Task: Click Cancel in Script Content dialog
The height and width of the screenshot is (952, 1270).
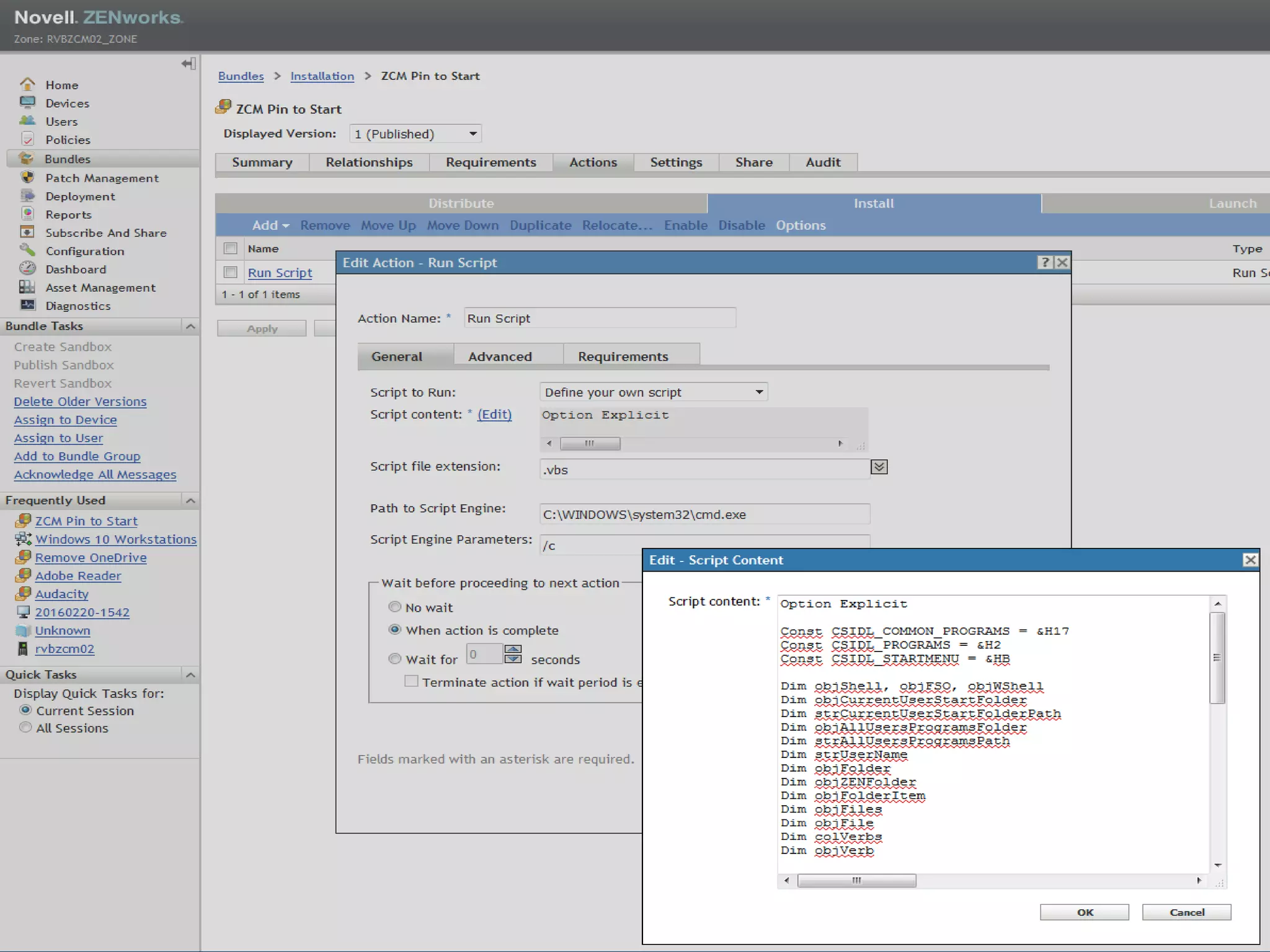Action: pos(1187,912)
